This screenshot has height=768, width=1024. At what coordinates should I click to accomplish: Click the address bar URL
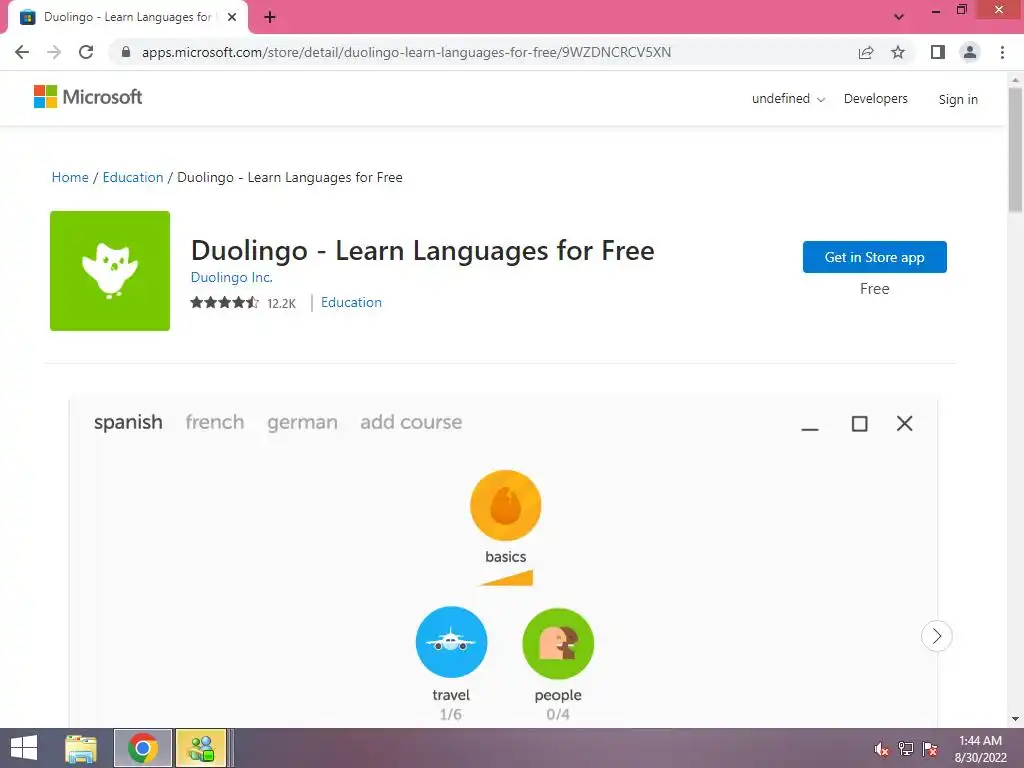tap(406, 52)
